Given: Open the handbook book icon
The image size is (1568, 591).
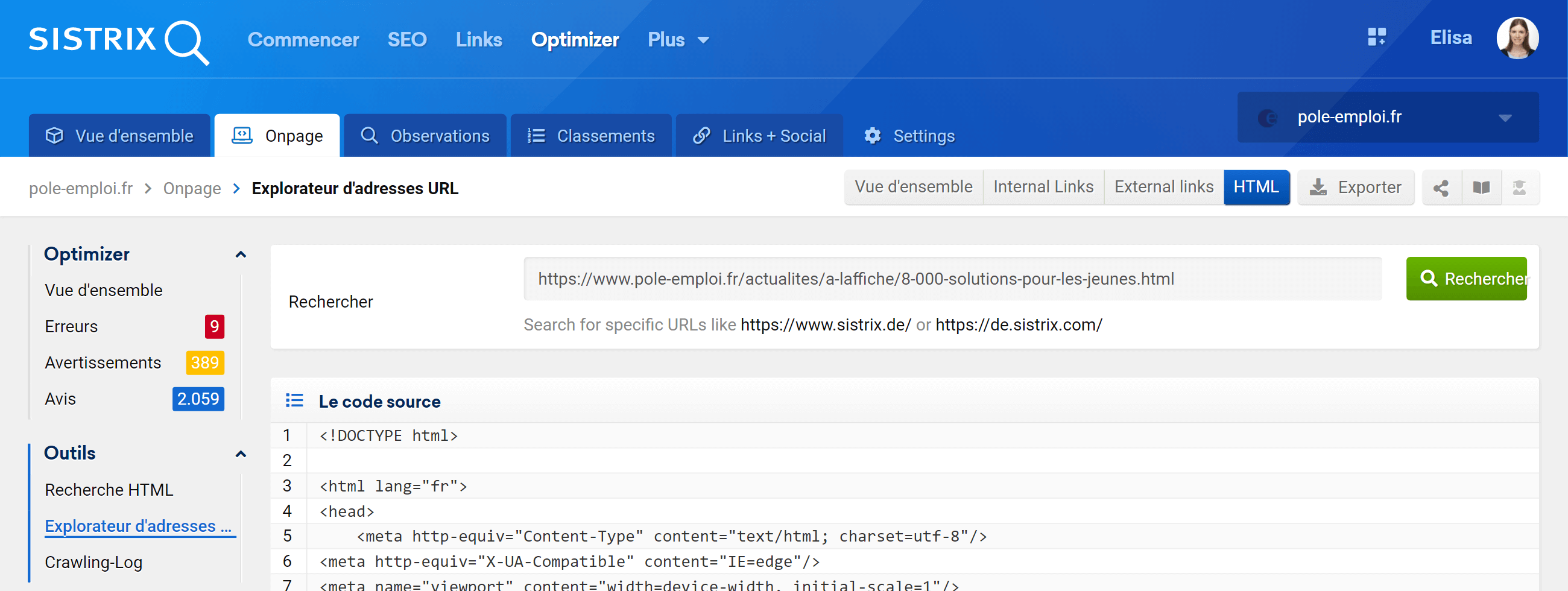Looking at the screenshot, I should pos(1481,188).
